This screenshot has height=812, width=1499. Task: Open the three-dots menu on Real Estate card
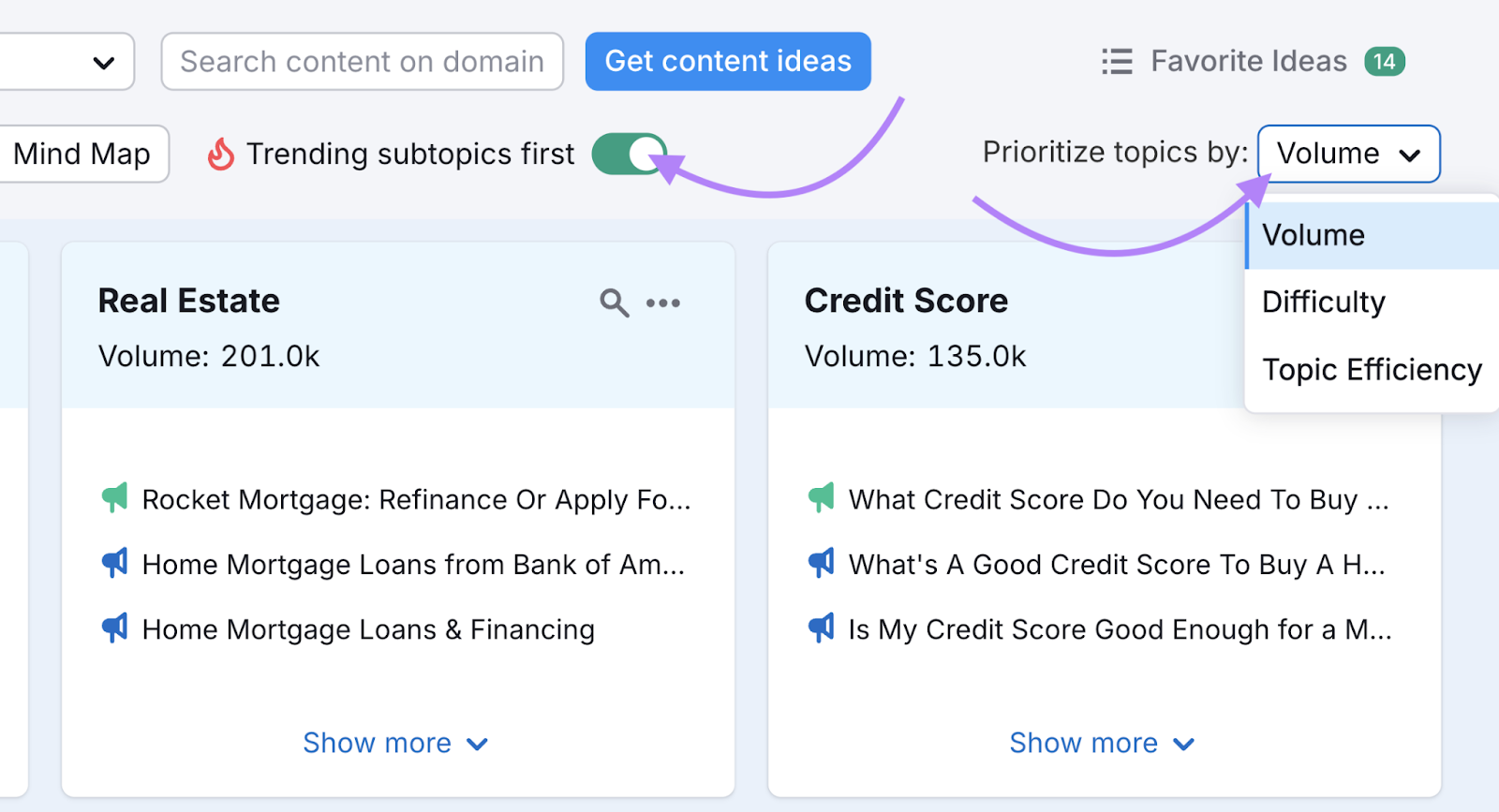pos(663,303)
